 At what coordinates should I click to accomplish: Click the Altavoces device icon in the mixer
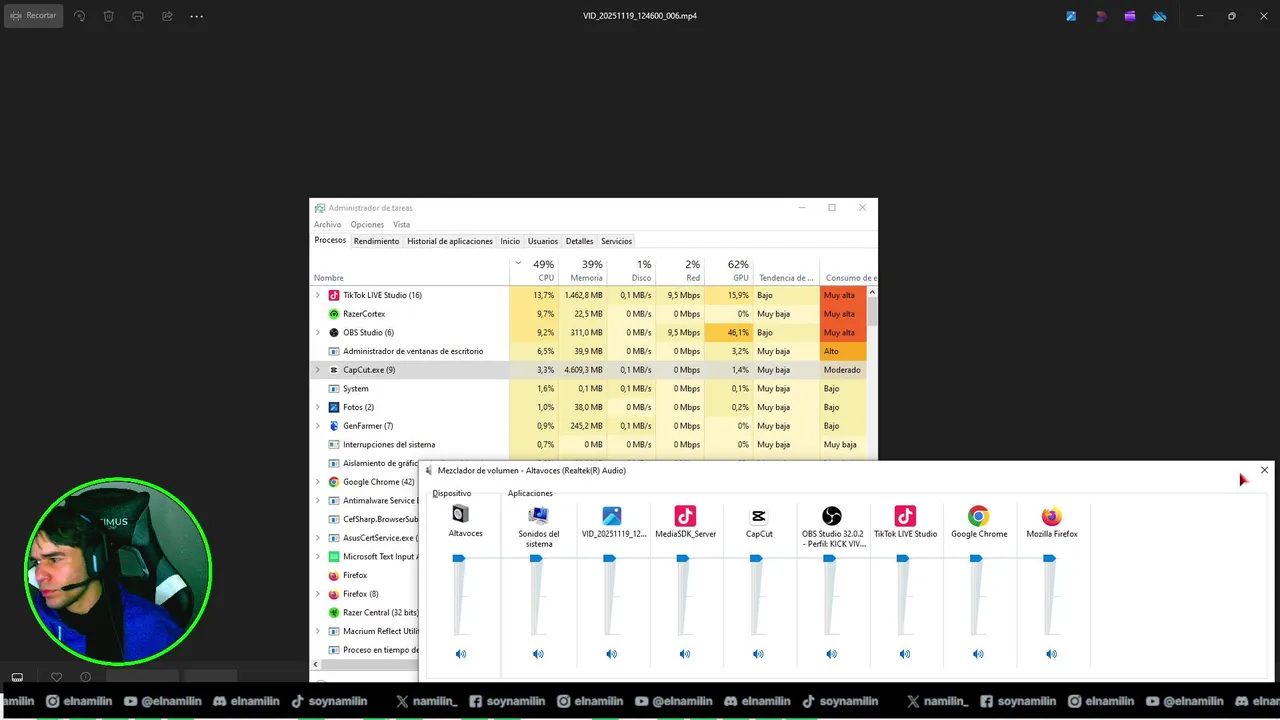click(x=460, y=514)
